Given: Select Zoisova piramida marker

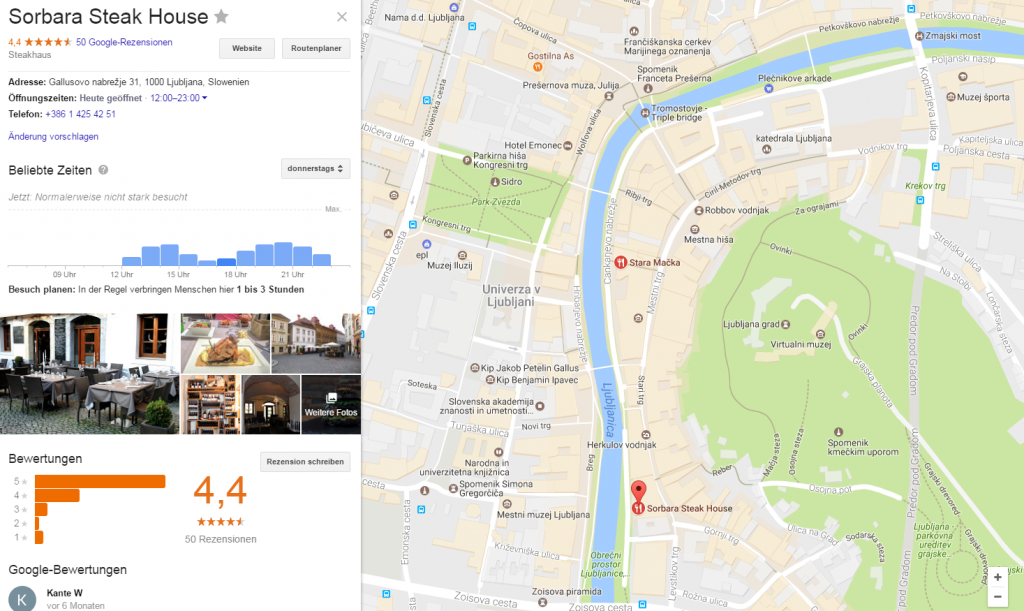Looking at the screenshot, I should coord(542,602).
